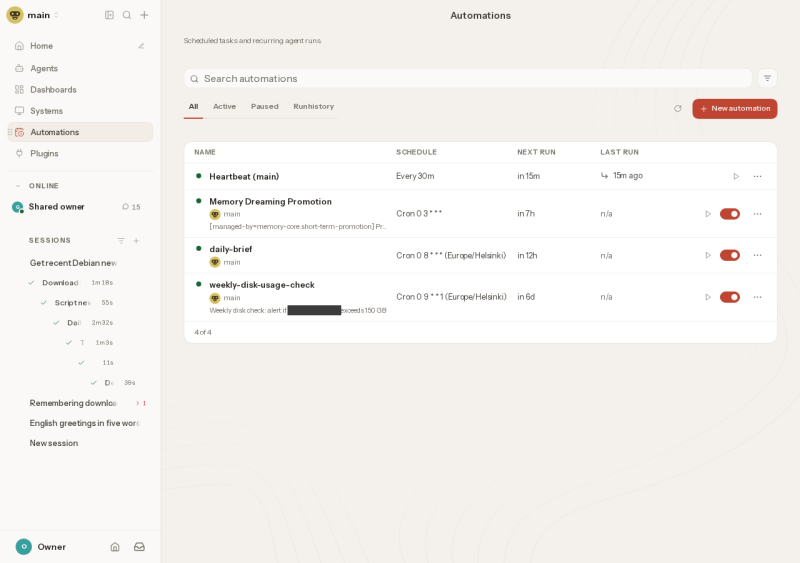This screenshot has width=800, height=563.
Task: Focus the Search automations field
Action: (468, 79)
